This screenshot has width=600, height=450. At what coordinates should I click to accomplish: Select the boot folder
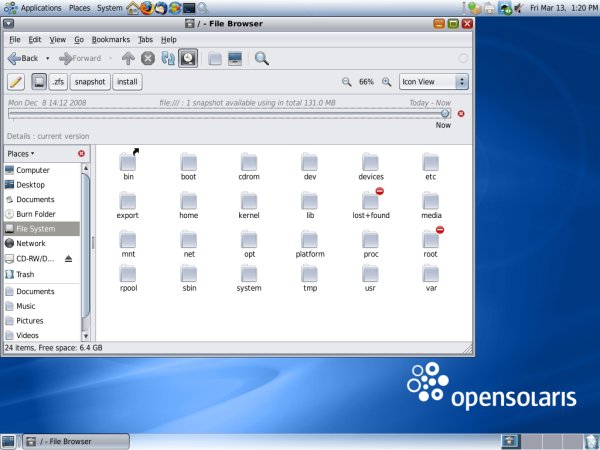pos(188,167)
